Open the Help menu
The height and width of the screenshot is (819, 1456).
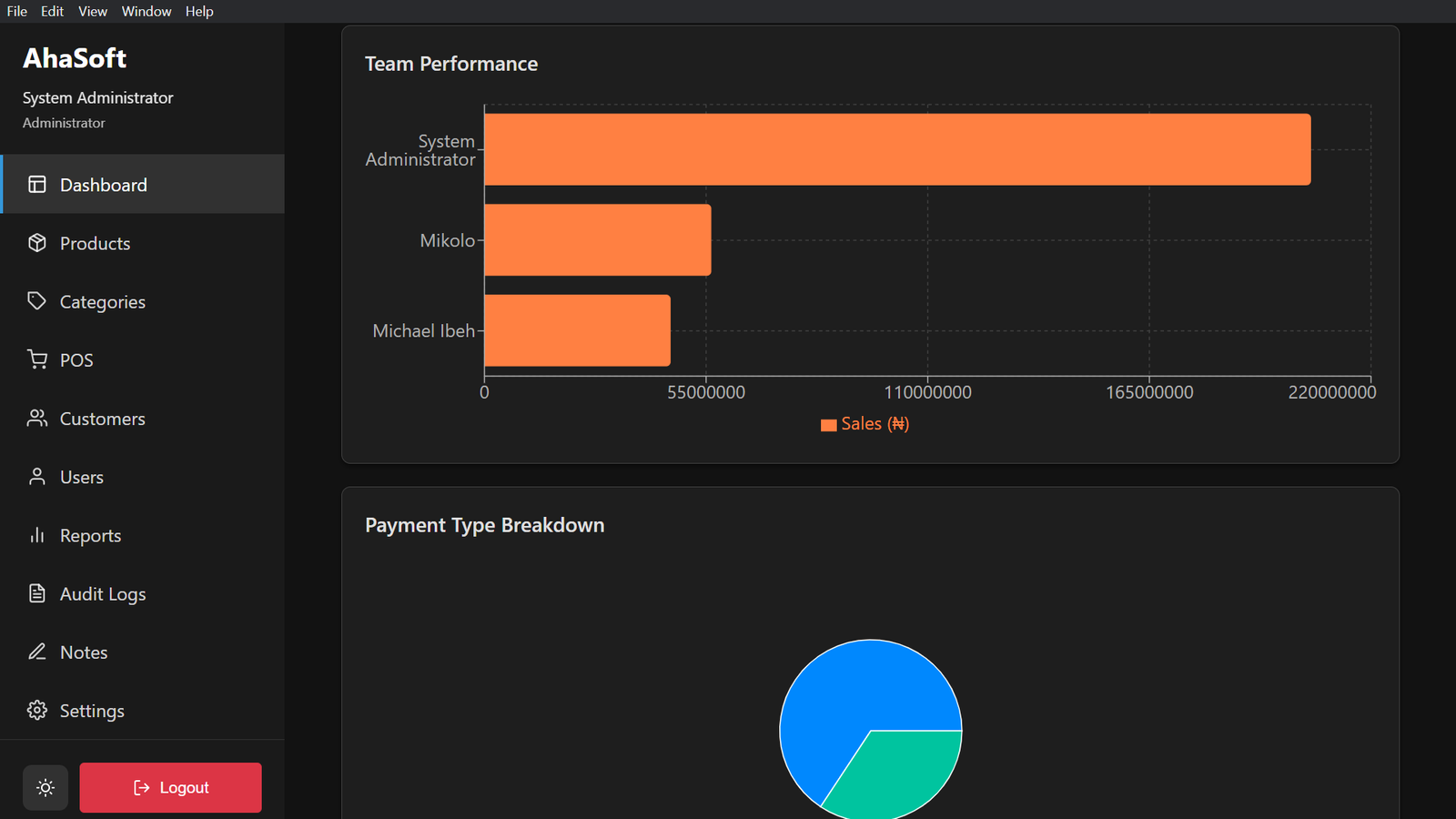pos(199,11)
